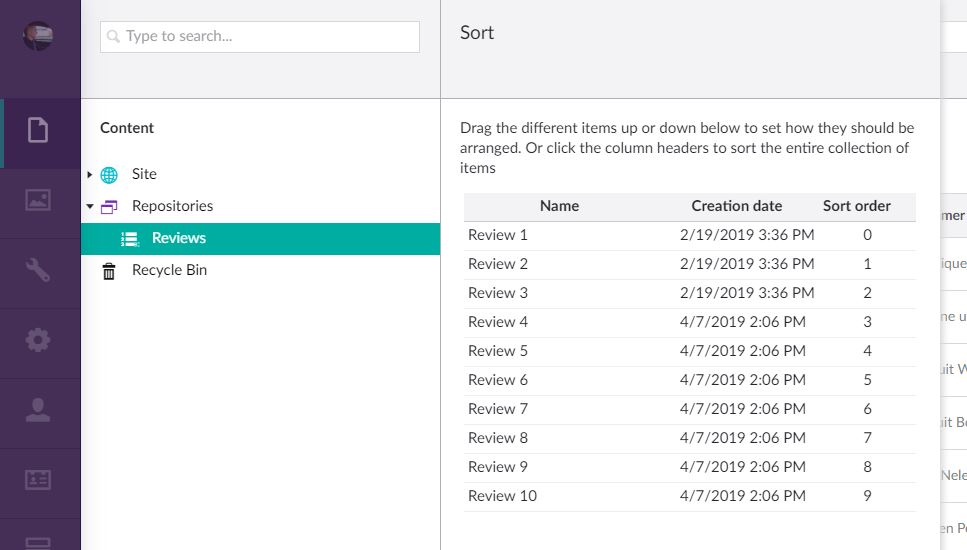The height and width of the screenshot is (550, 967).
Task: Click Review 4 creation date 4/7/2019 2:06 PM
Action: (743, 322)
